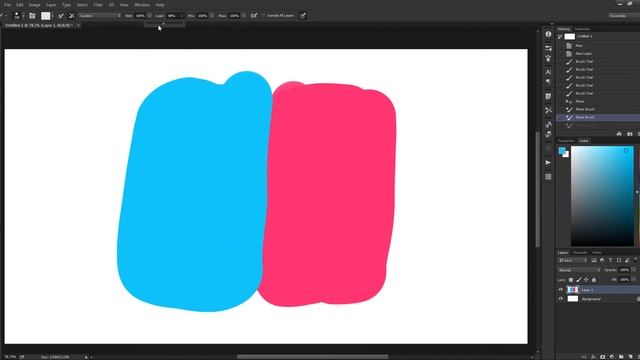This screenshot has height=360, width=640.
Task: Open the Actions play panel icon
Action: [x=548, y=162]
